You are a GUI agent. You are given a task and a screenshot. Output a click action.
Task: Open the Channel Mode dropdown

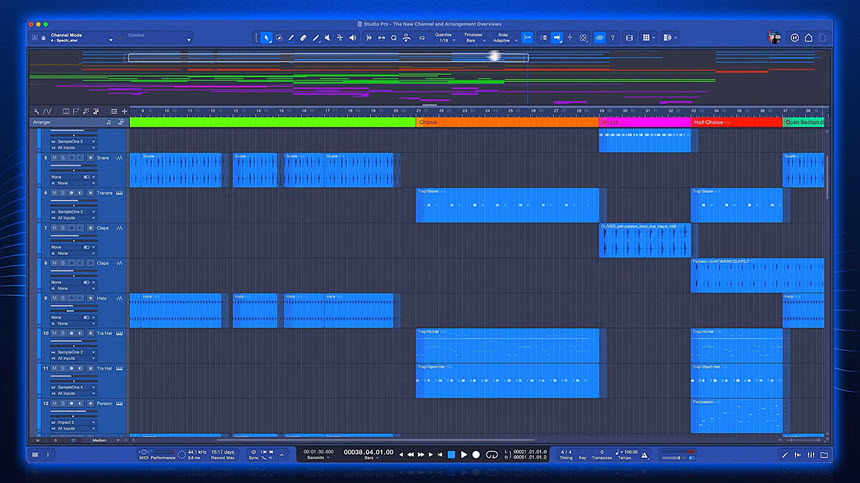click(x=81, y=38)
